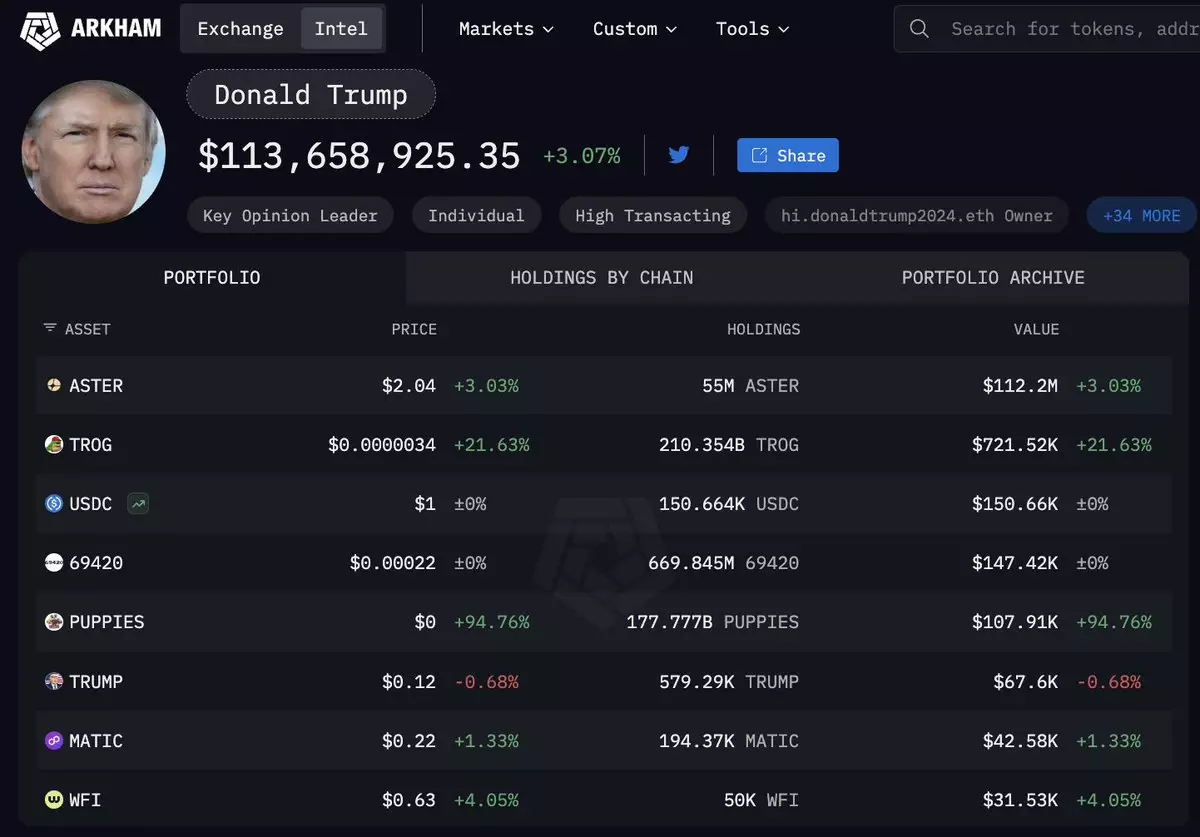Screen dimensions: 1200x837
Task: Click the PUPPIES token icon
Action: coord(54,622)
